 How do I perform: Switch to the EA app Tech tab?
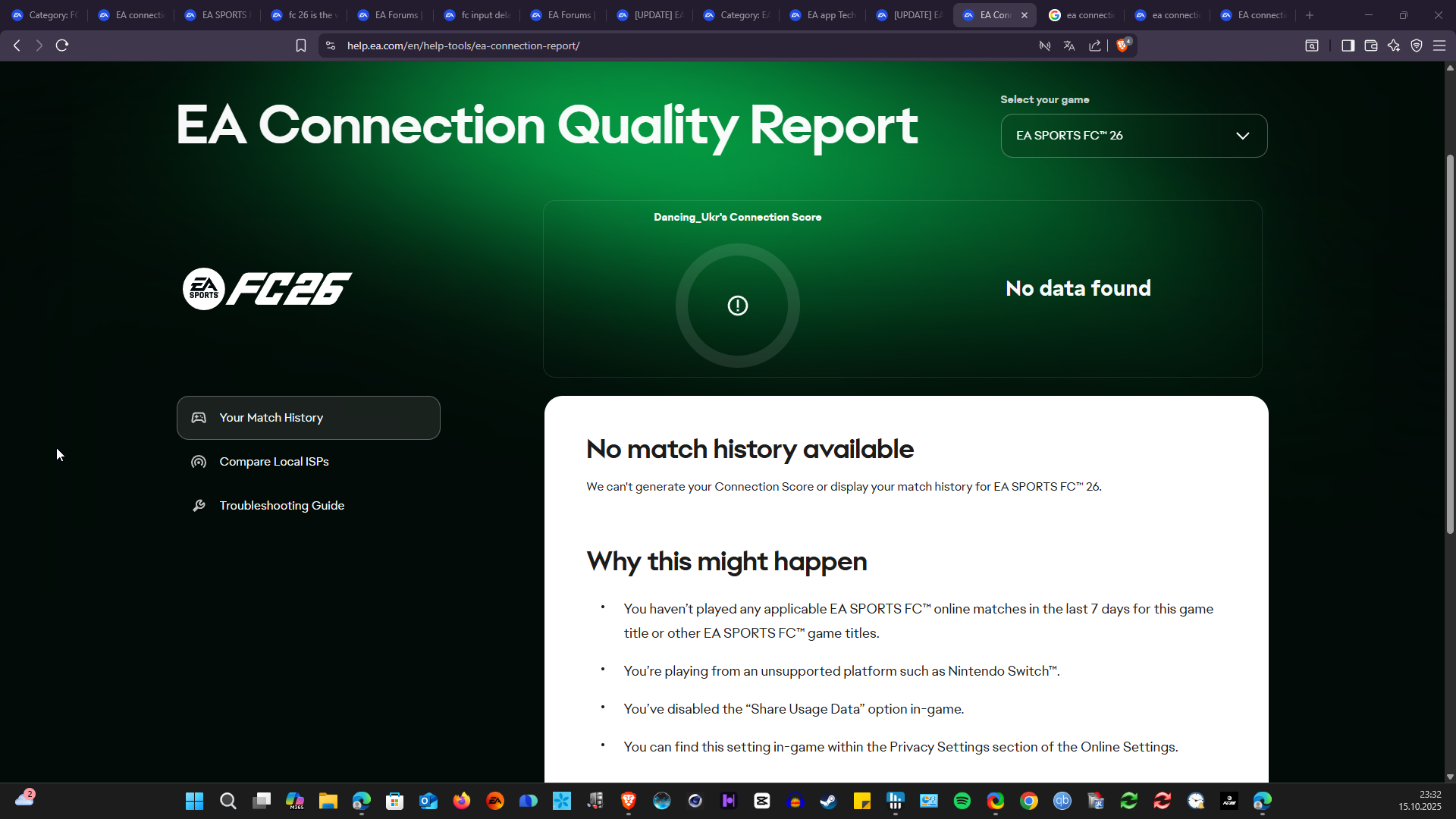(x=823, y=15)
